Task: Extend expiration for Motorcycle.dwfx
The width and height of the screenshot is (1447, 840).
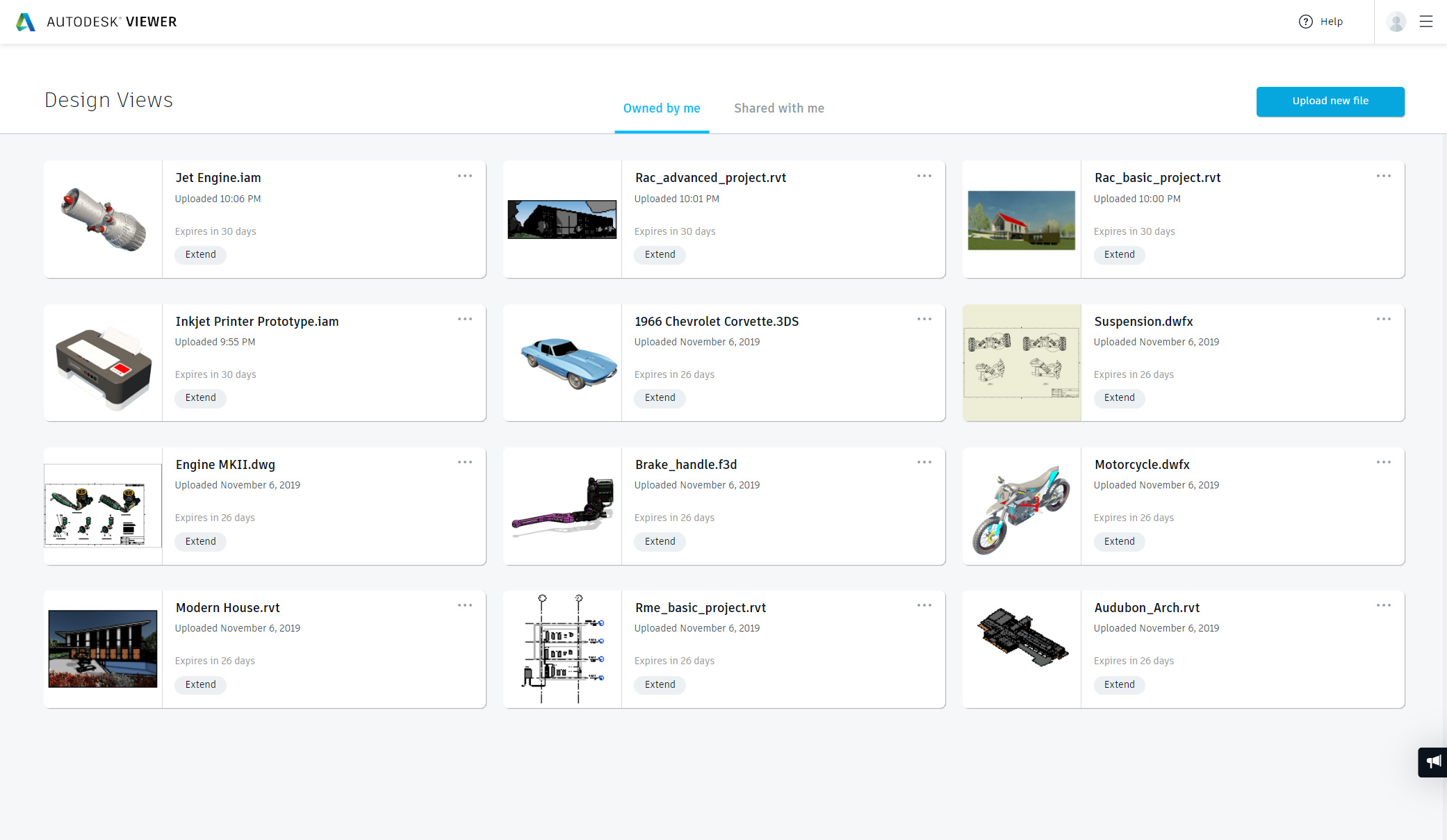Action: click(x=1119, y=541)
